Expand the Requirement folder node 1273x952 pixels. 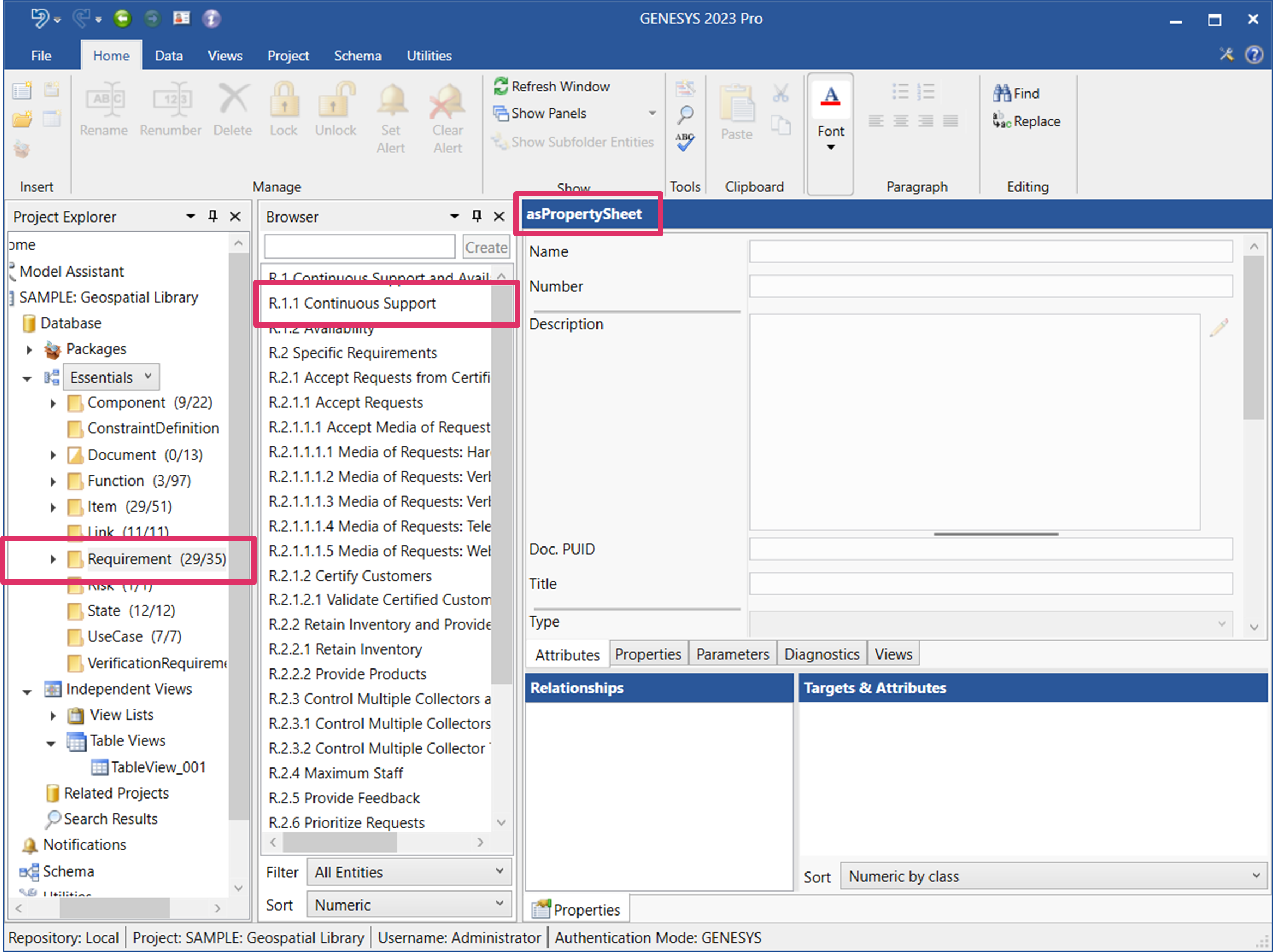click(53, 559)
